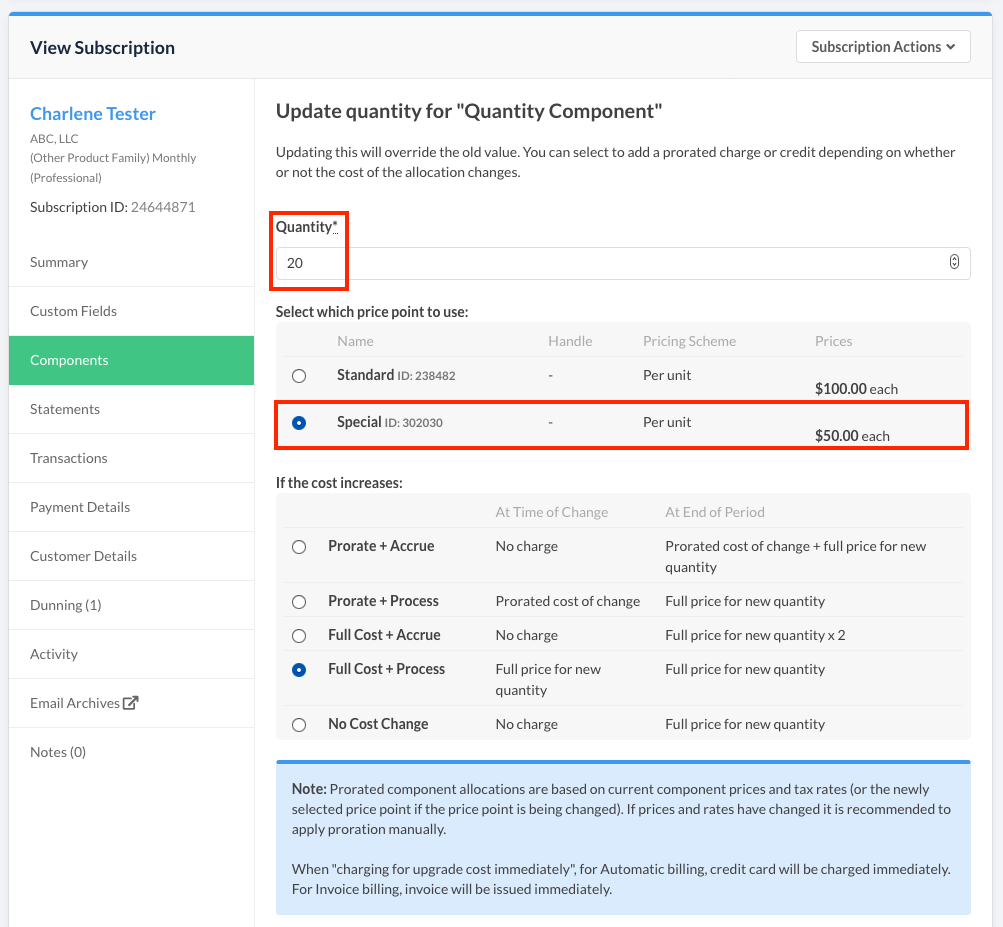
Task: Select the Special price point radio
Action: [x=298, y=423]
